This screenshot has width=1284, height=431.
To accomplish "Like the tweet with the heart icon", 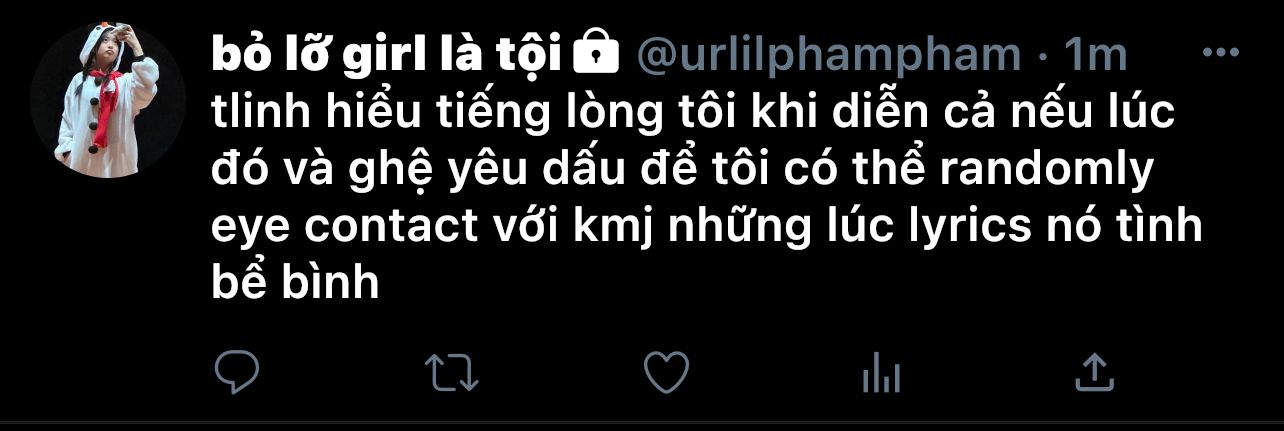I will (x=666, y=373).
